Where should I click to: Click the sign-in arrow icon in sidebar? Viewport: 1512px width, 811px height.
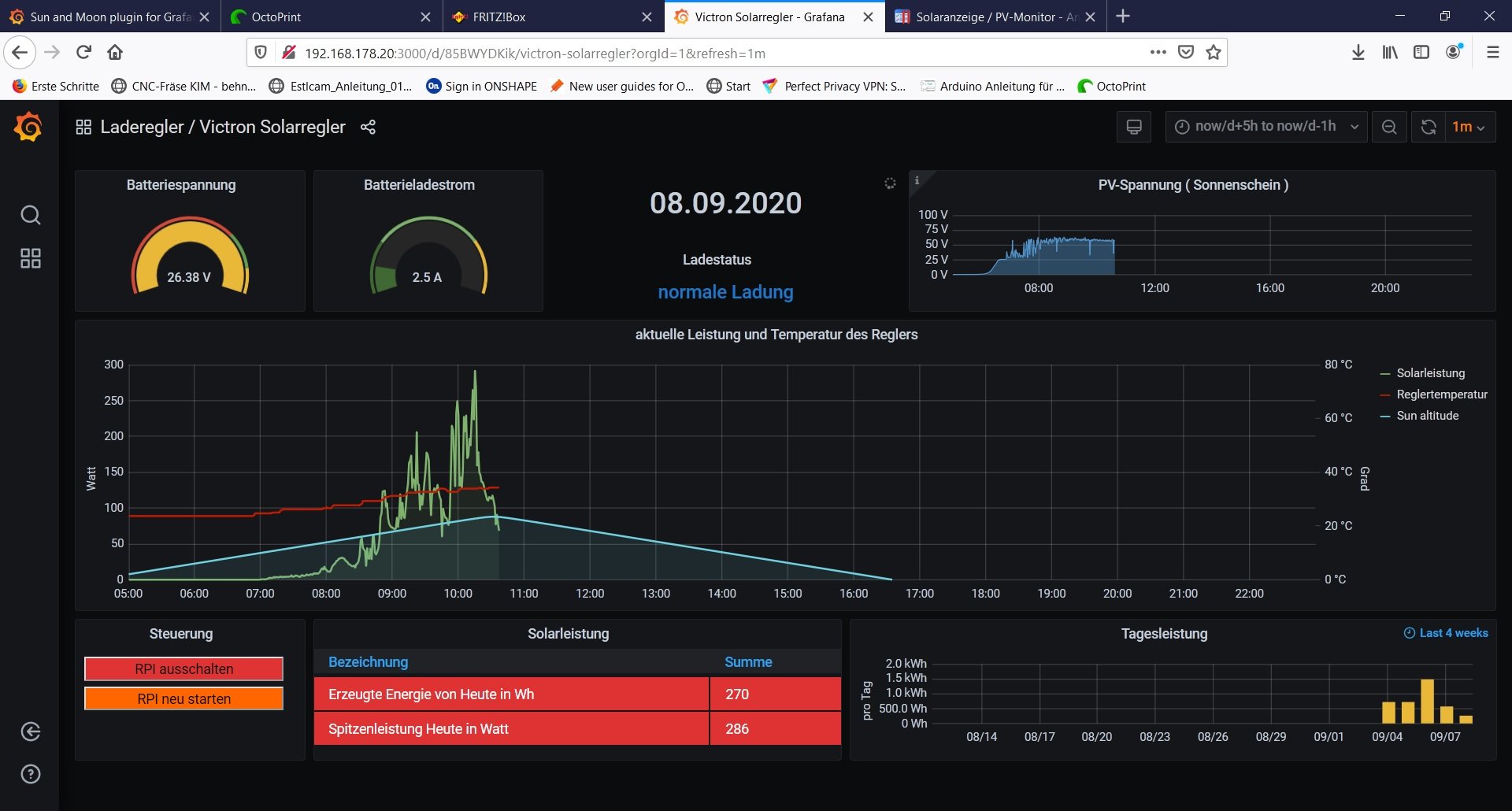click(x=30, y=731)
